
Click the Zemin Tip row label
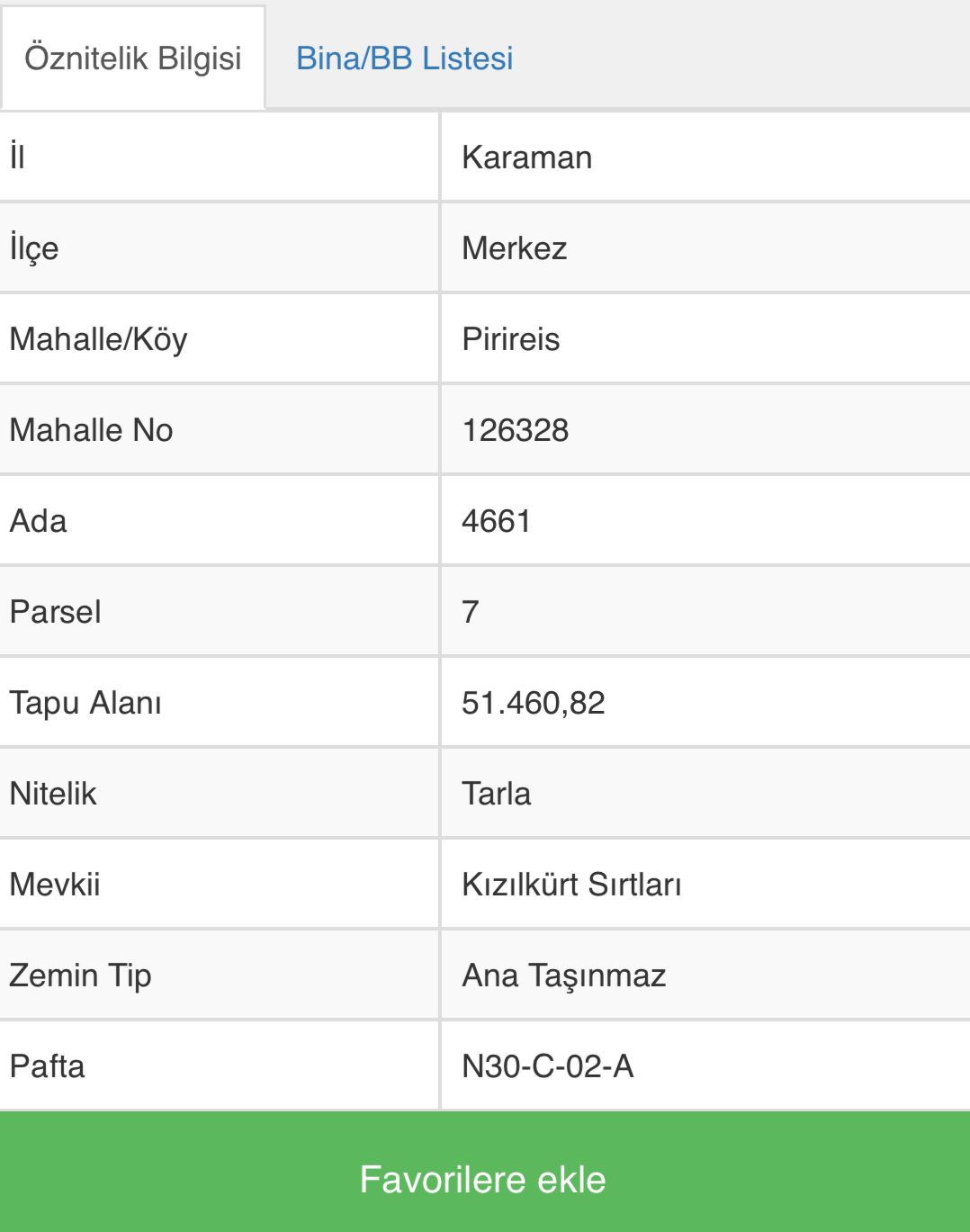80,976
